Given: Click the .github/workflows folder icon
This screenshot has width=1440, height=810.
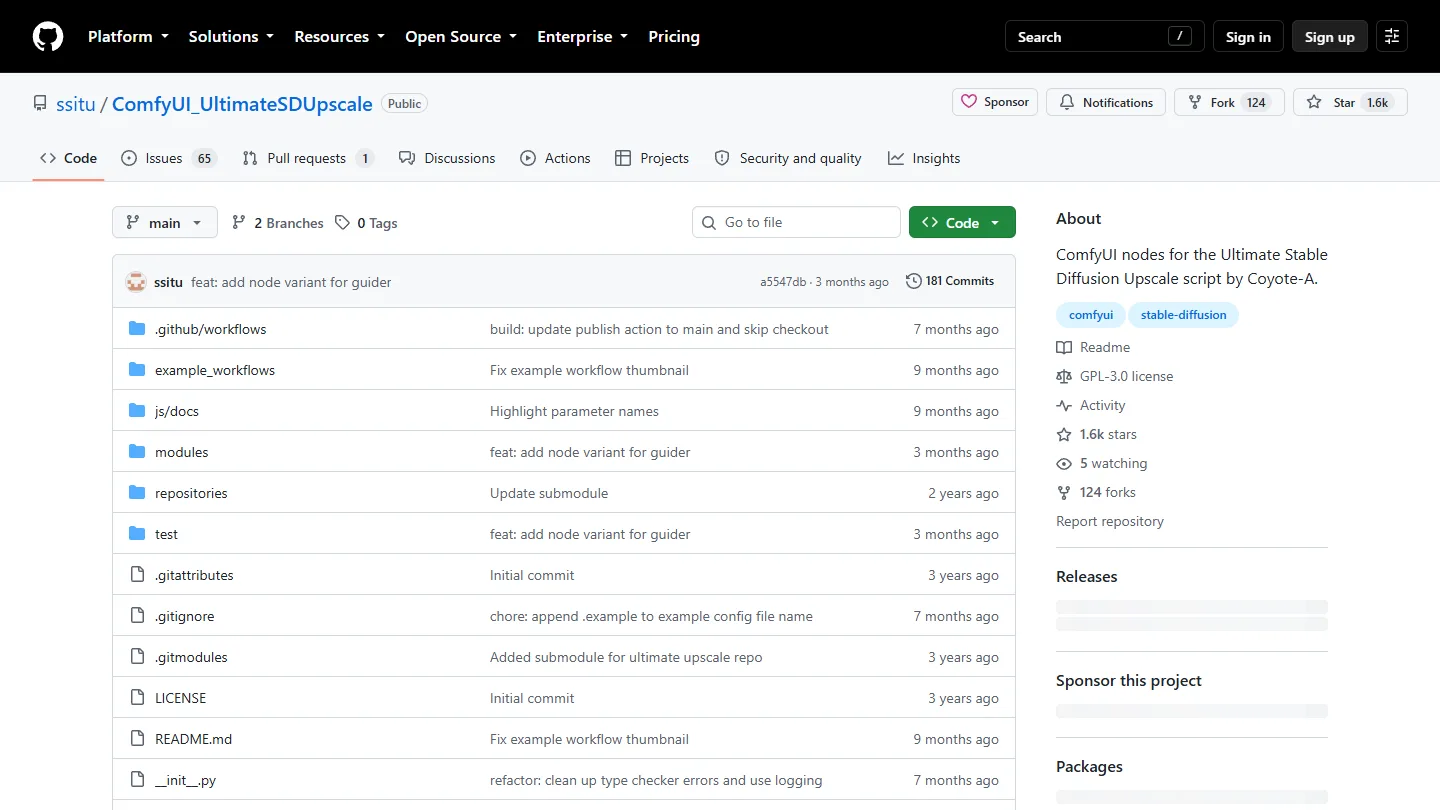Looking at the screenshot, I should tap(137, 329).
